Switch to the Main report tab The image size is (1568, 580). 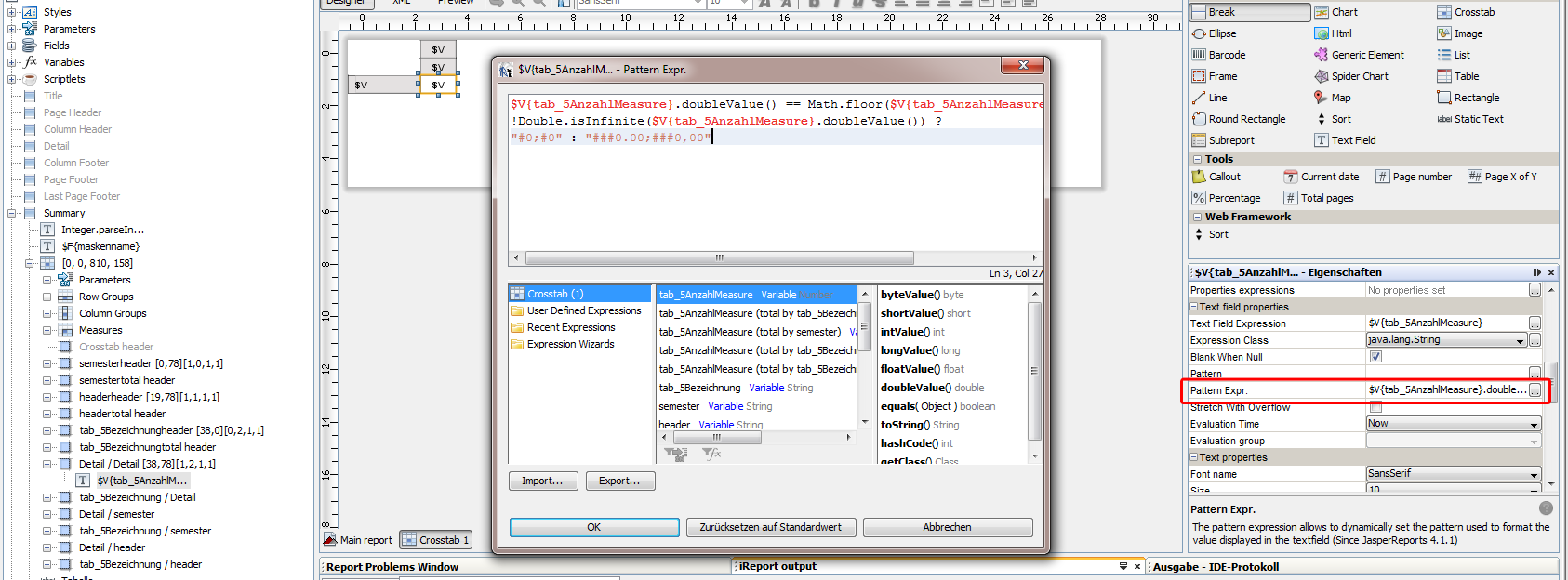[x=358, y=540]
